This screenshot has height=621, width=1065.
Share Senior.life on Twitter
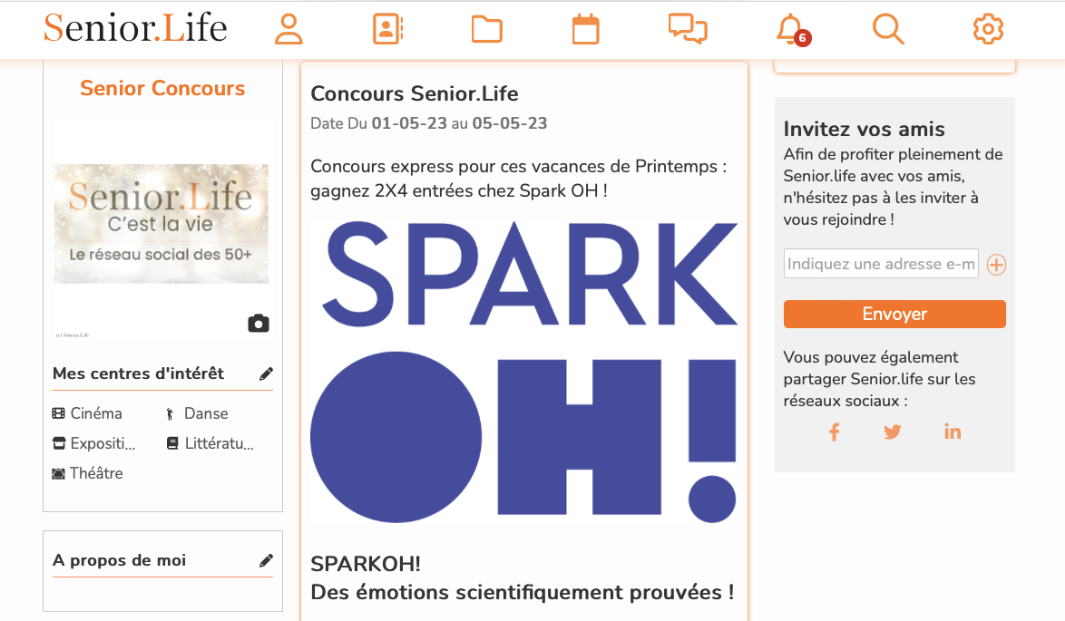tap(892, 432)
